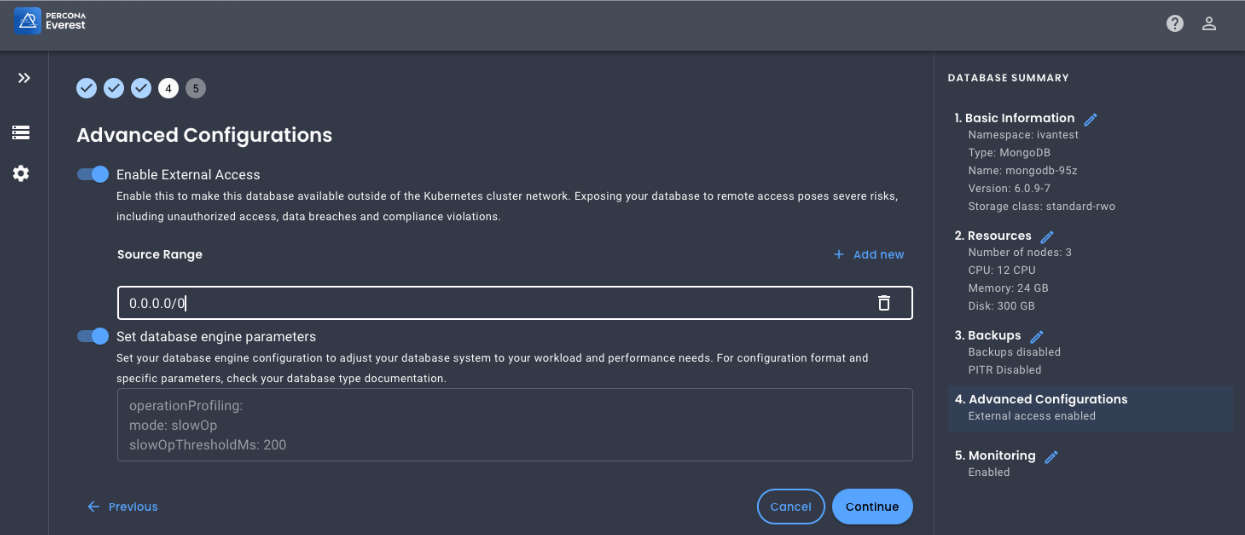
Task: Edit Backups section with pencil icon
Action: coord(1037,336)
